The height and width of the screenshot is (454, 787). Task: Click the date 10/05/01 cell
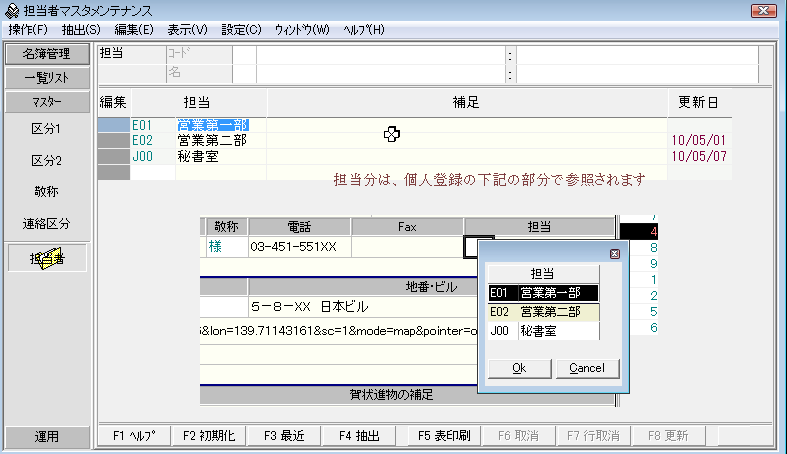pyautogui.click(x=699, y=140)
